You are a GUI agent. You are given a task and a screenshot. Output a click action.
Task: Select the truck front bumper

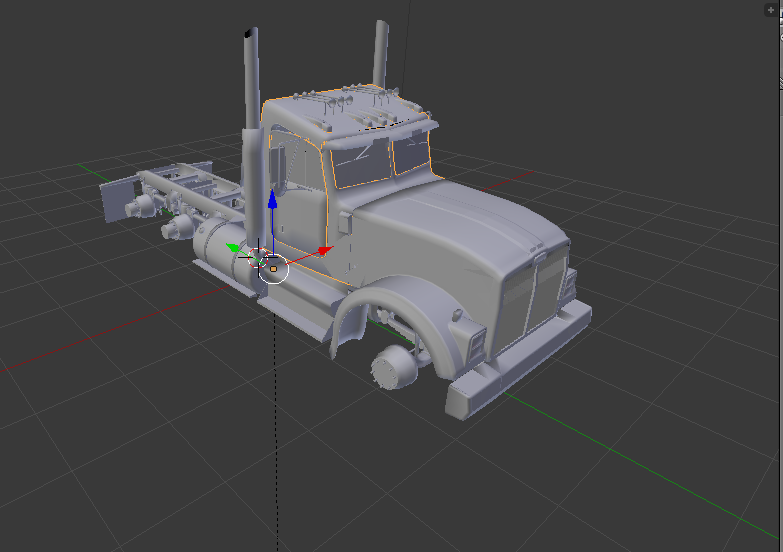click(519, 361)
